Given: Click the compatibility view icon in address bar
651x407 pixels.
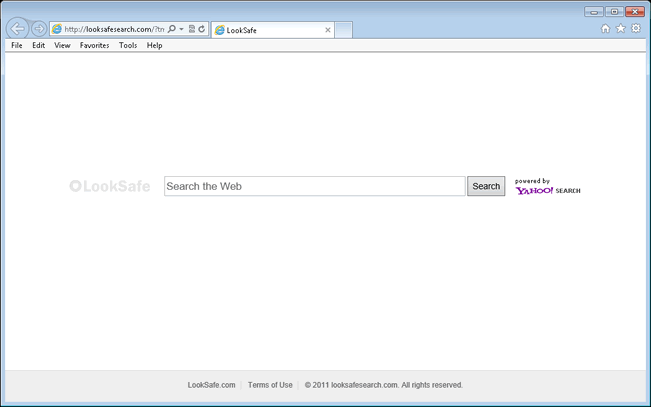Looking at the screenshot, I should (x=192, y=29).
